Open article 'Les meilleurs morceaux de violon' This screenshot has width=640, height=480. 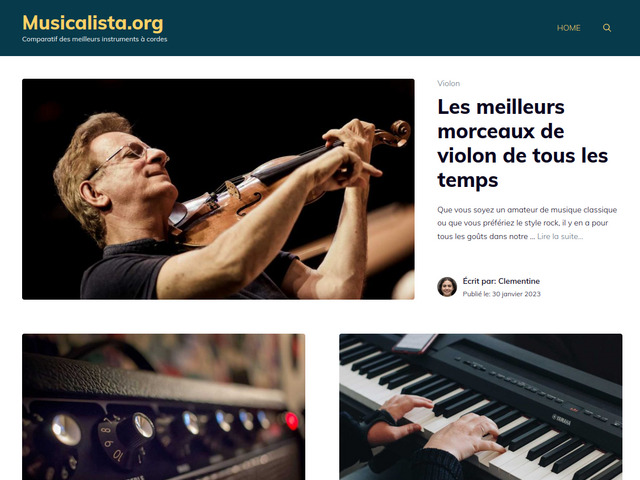522,143
